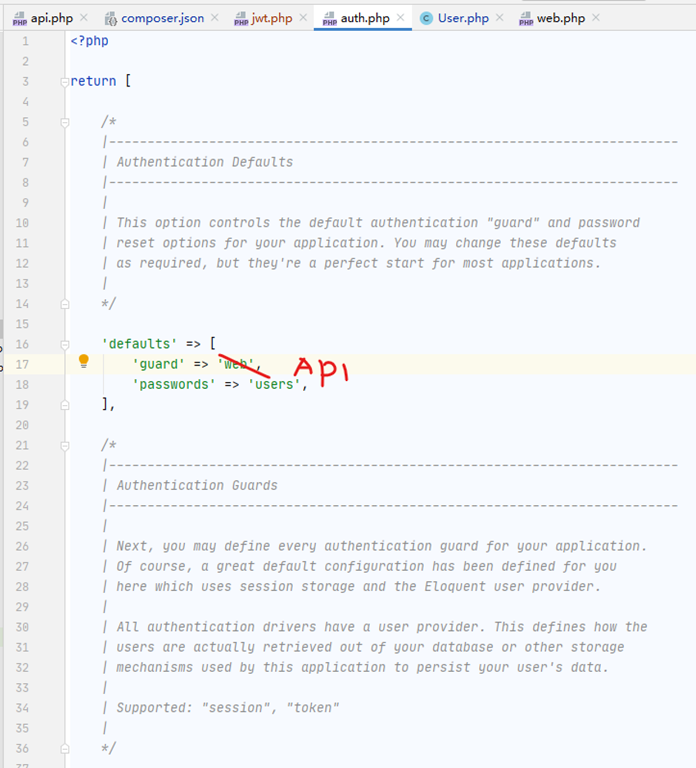
Task: Click line number 17 in the gutter
Action: pyautogui.click(x=23, y=364)
